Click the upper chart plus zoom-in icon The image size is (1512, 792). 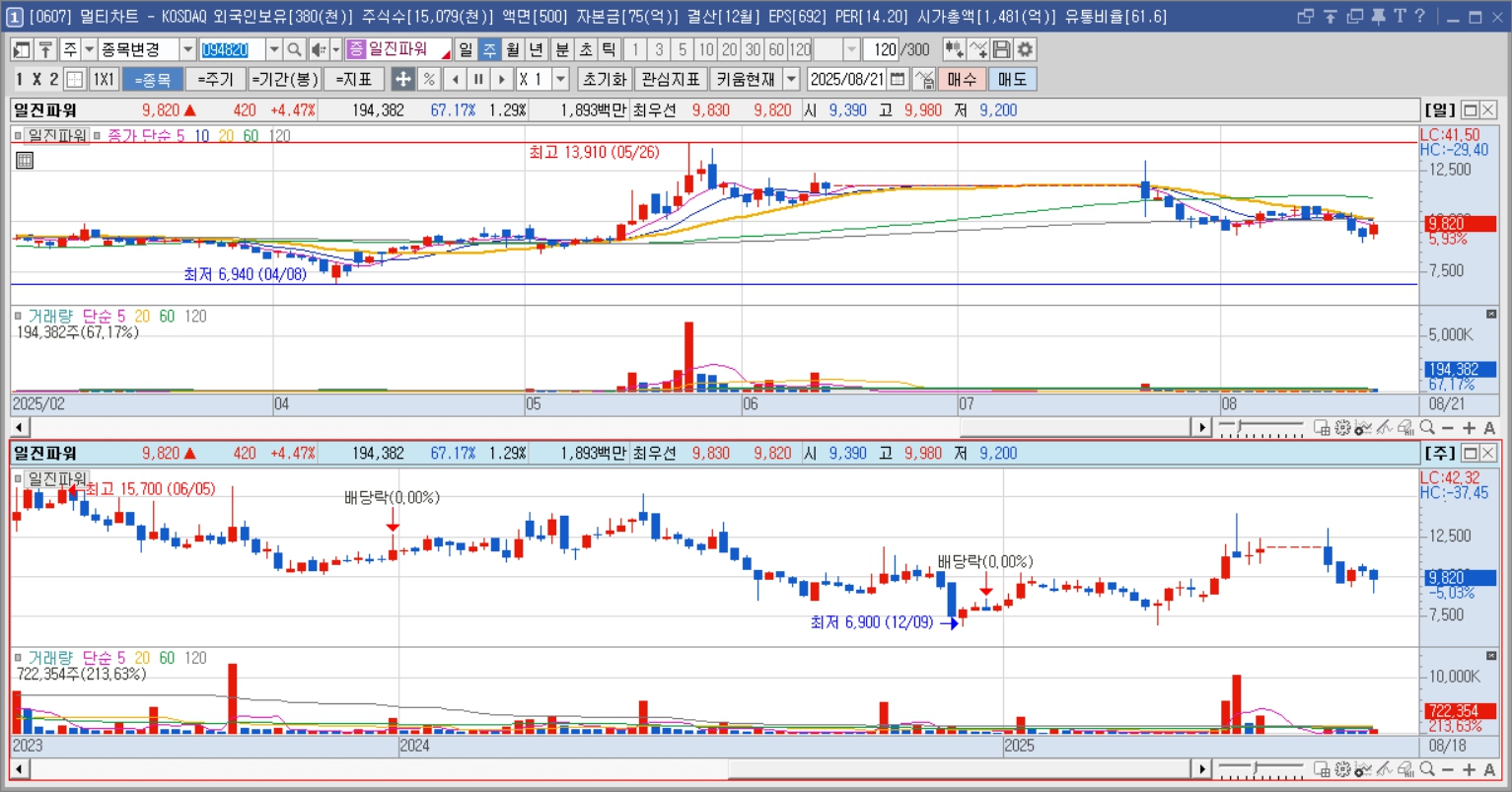click(x=1469, y=427)
